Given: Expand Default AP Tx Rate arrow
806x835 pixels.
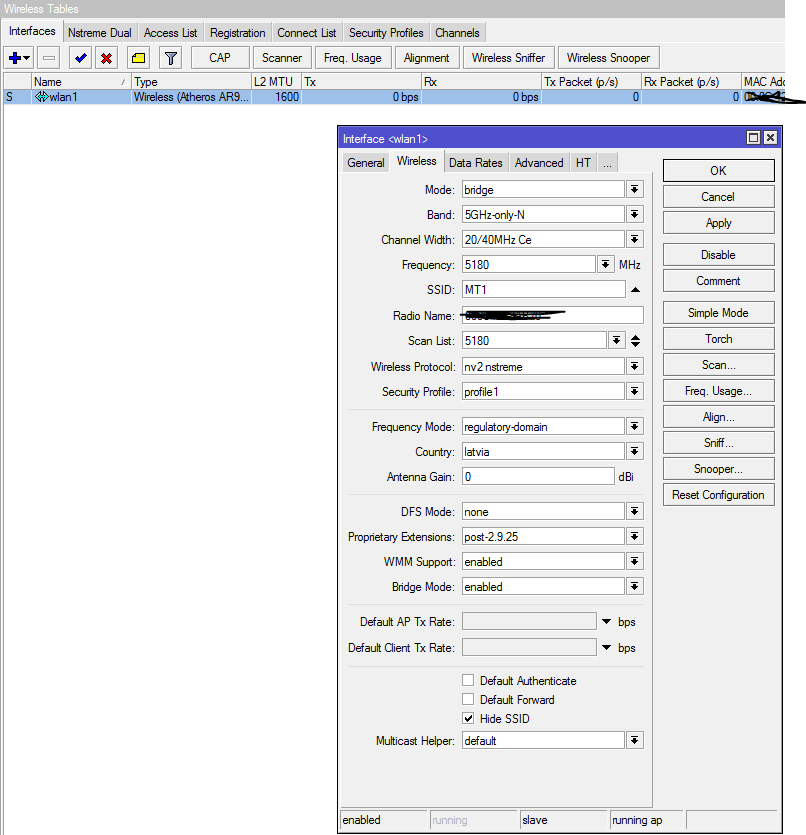Looking at the screenshot, I should 606,621.
